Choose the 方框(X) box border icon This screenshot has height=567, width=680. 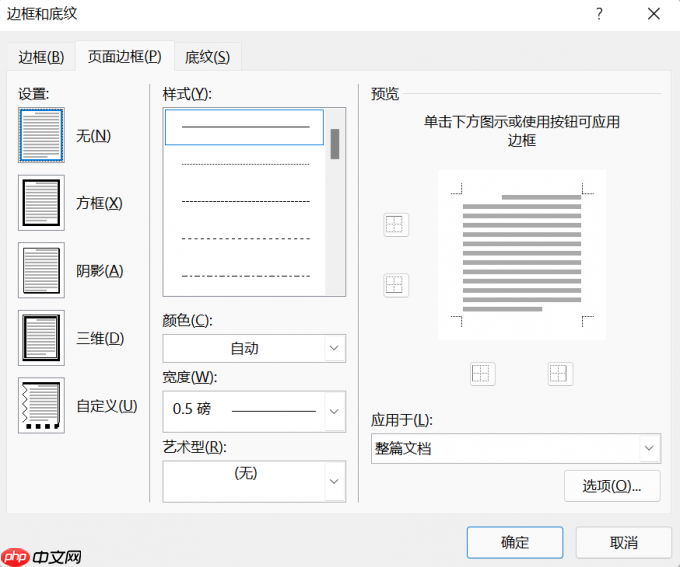(x=41, y=203)
